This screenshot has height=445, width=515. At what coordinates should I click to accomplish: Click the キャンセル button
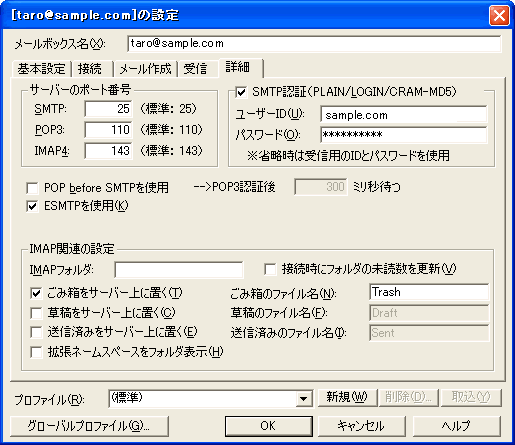point(361,426)
